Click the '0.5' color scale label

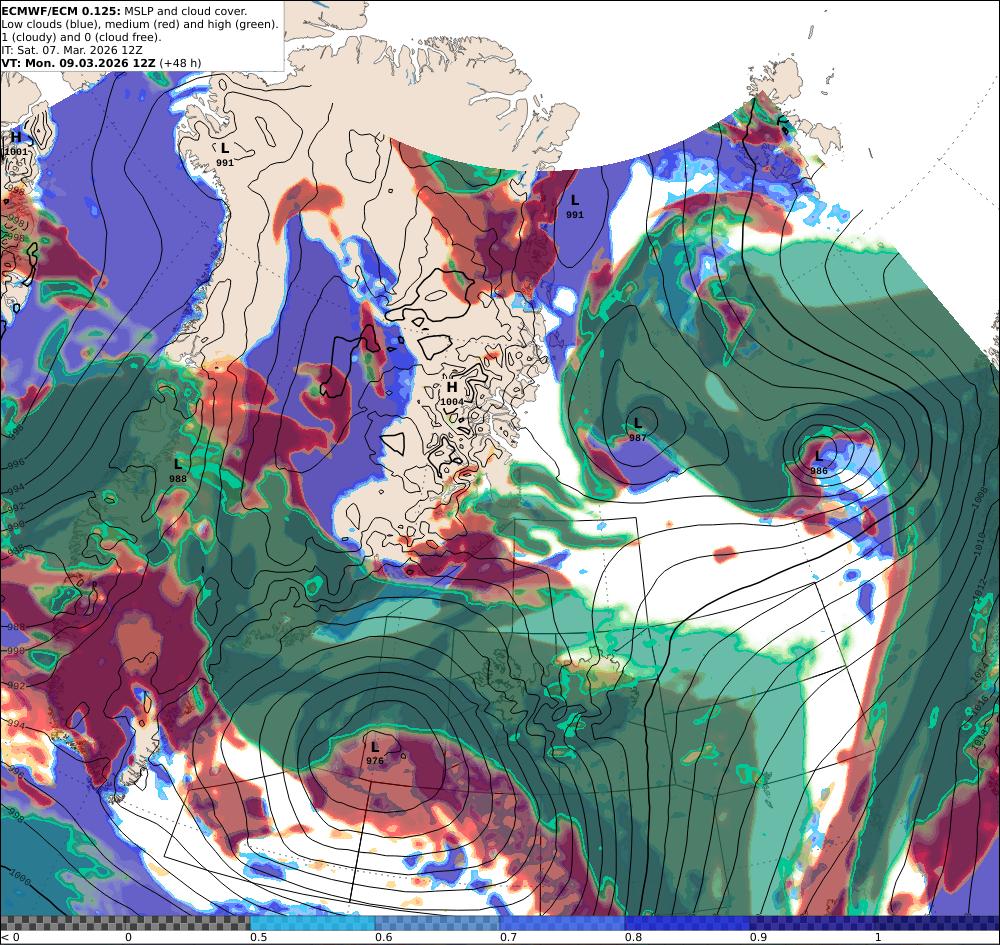pos(258,937)
